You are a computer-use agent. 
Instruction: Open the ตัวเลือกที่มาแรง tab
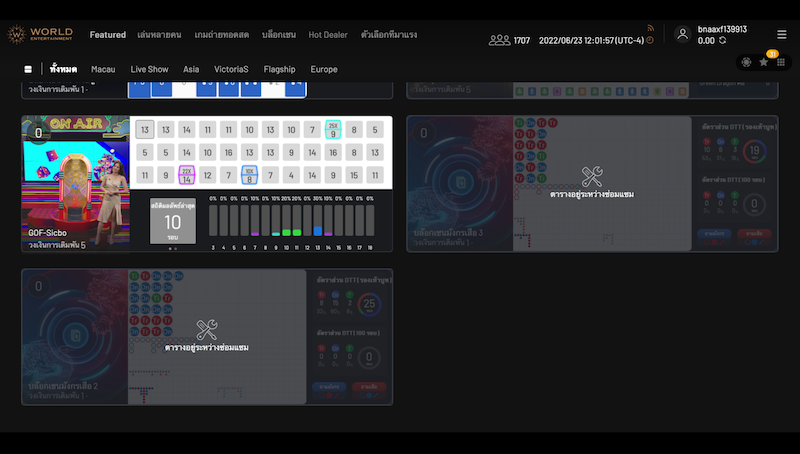click(x=389, y=35)
